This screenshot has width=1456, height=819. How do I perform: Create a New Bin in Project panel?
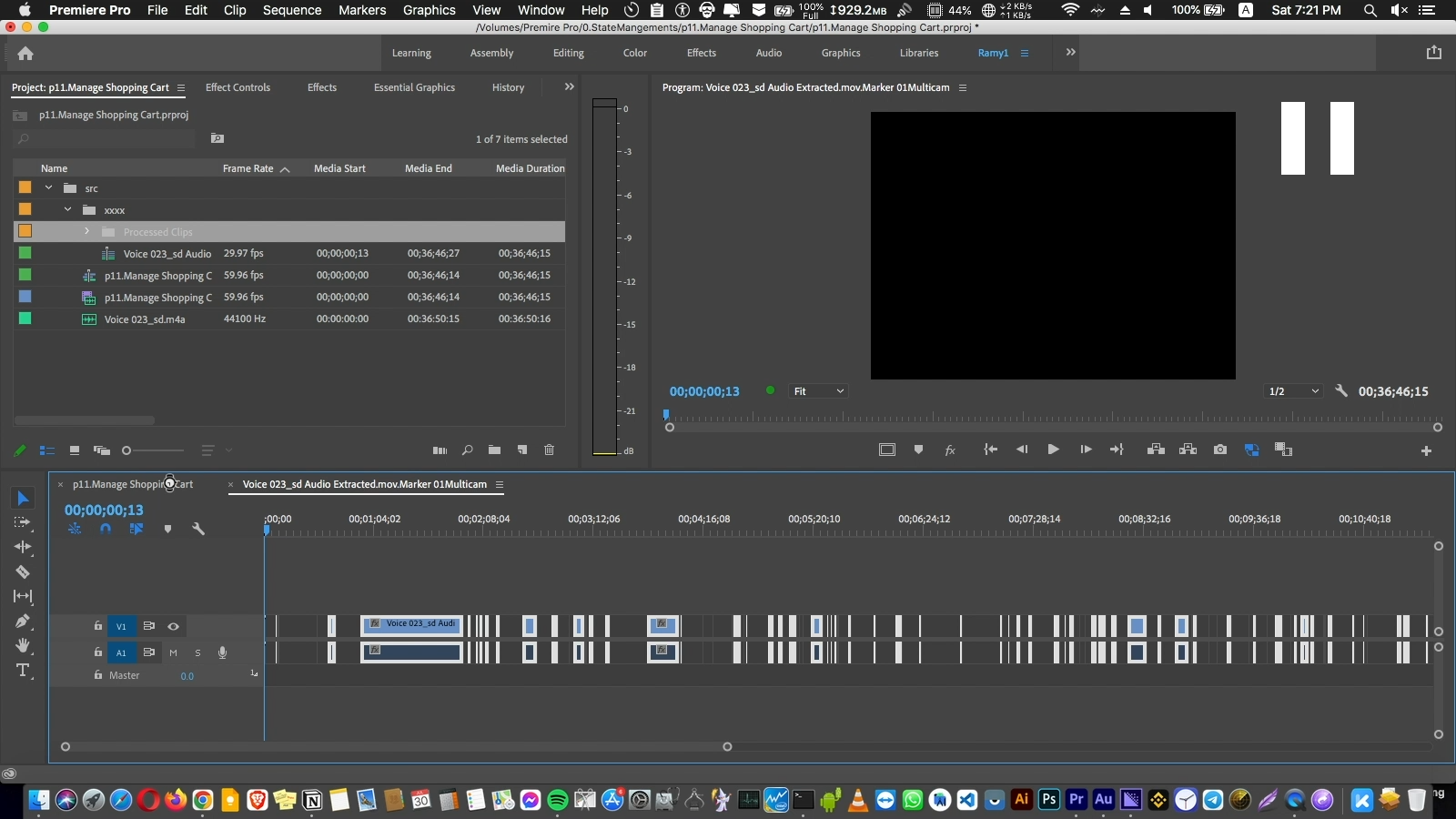click(494, 450)
